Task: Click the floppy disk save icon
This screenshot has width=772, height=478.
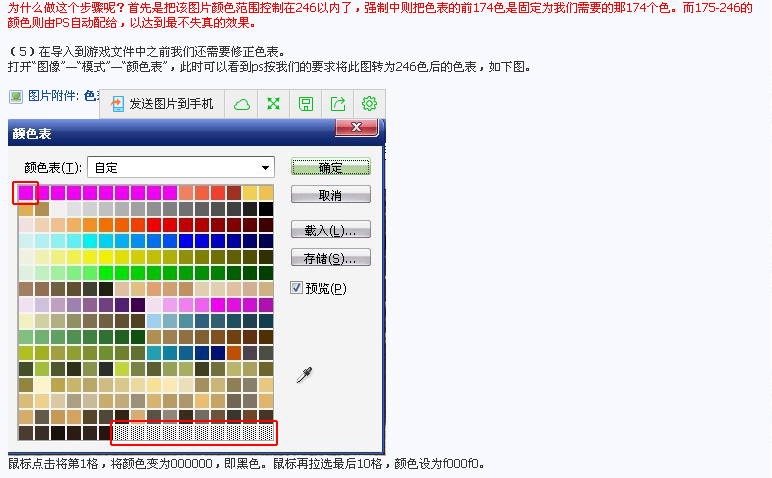Action: click(x=306, y=104)
